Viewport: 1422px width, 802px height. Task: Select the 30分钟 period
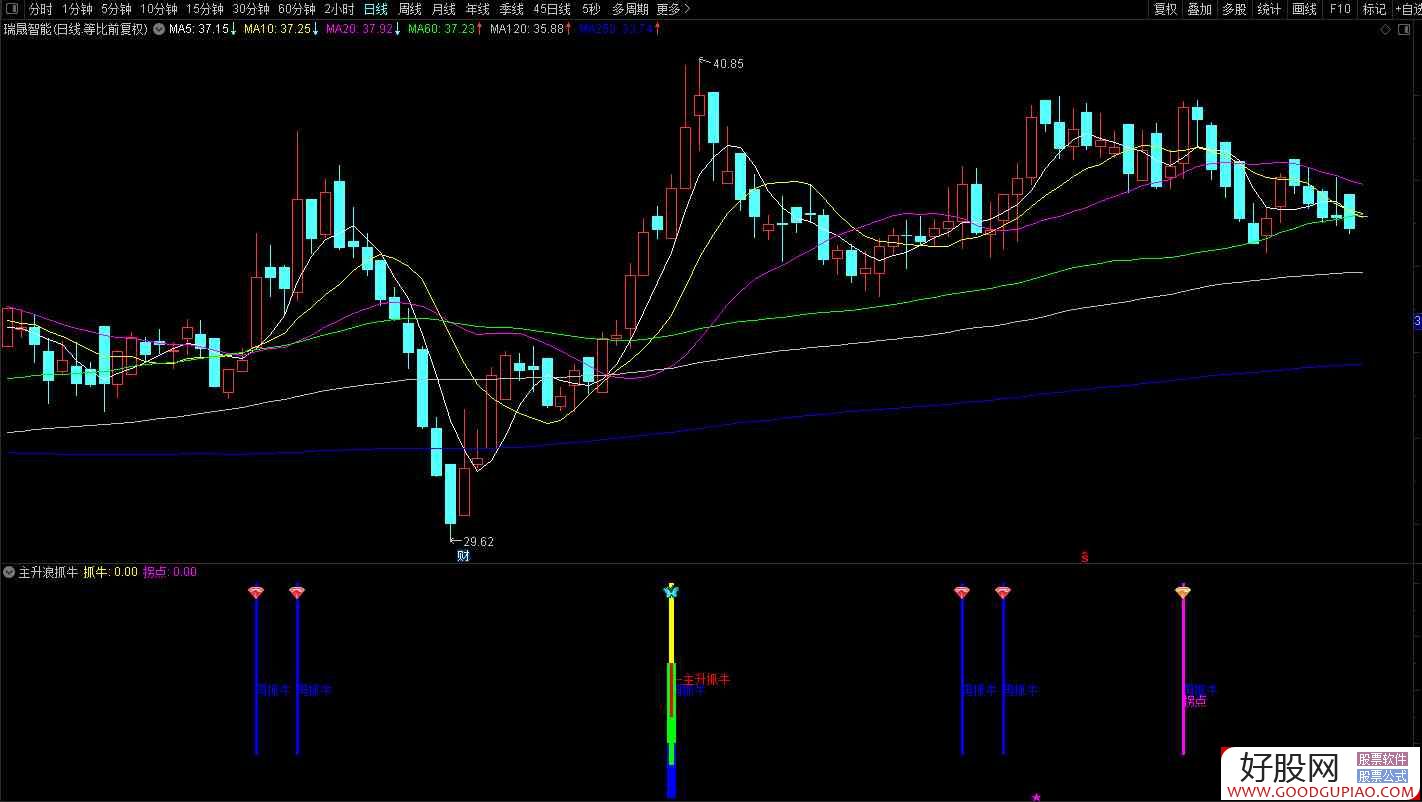click(x=251, y=9)
